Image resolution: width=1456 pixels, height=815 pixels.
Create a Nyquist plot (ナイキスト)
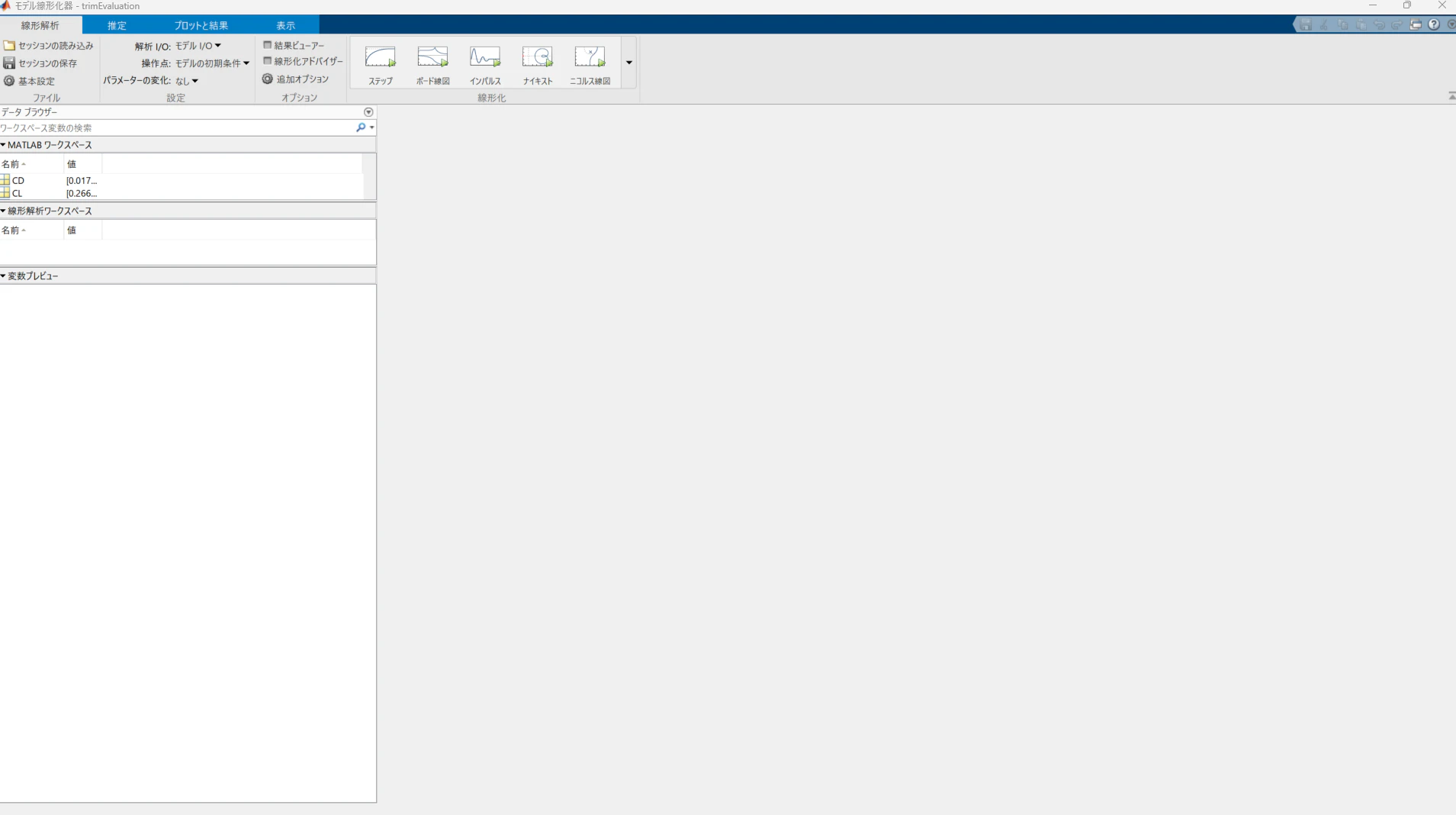[538, 63]
